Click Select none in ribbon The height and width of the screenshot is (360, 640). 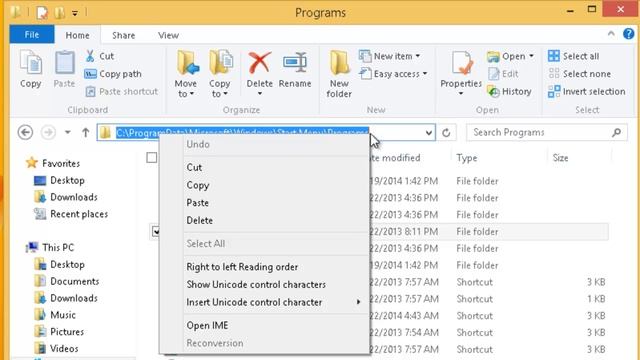[x=579, y=74]
